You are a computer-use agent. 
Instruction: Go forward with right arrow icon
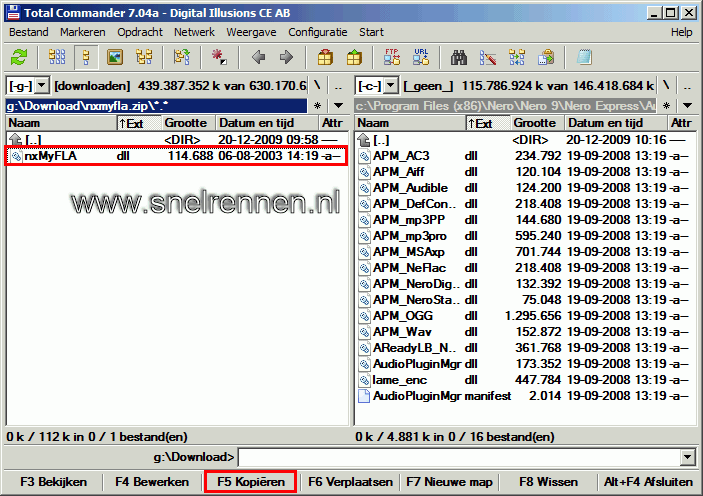coord(286,57)
